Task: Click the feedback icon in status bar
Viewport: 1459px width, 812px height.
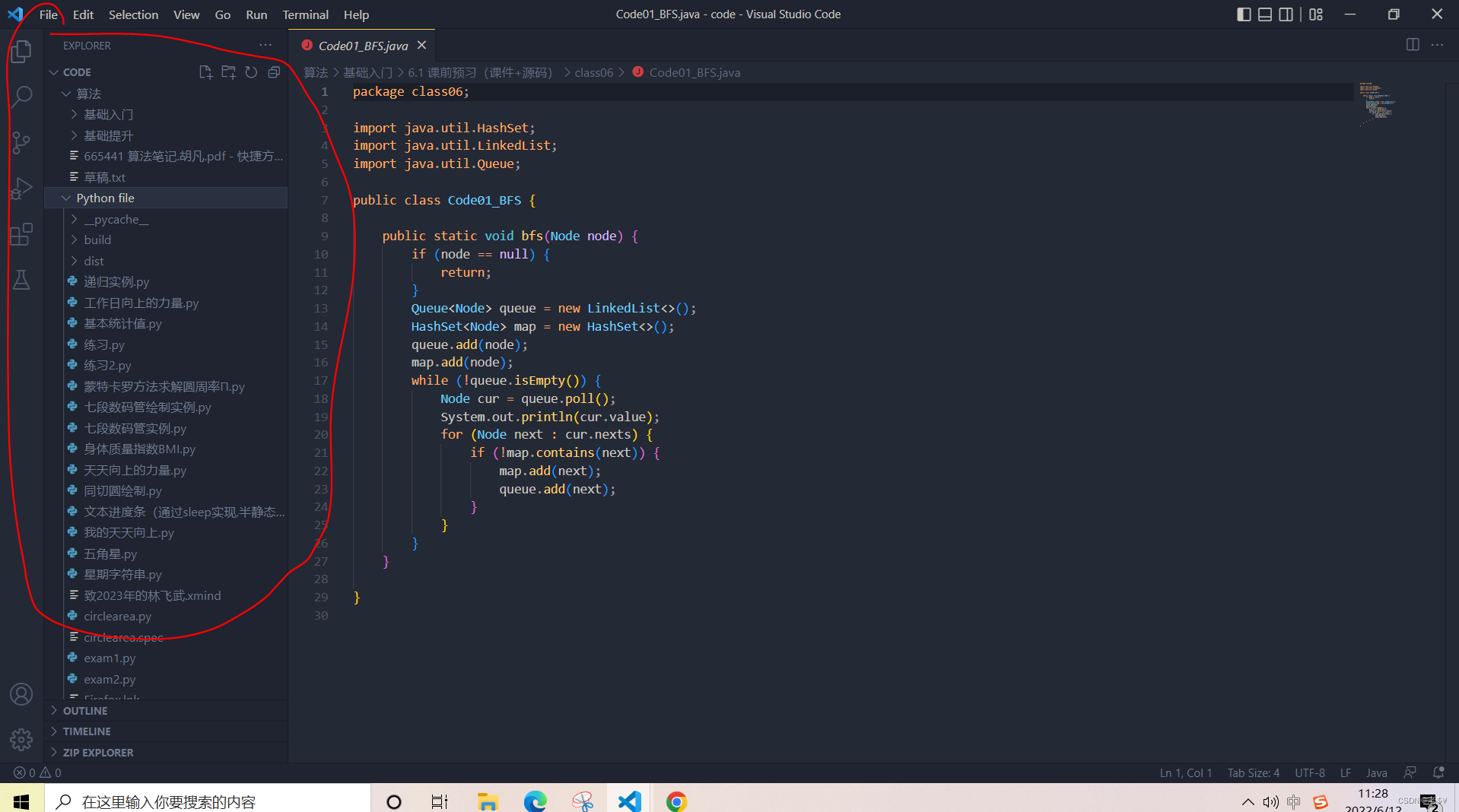Action: coord(1410,772)
